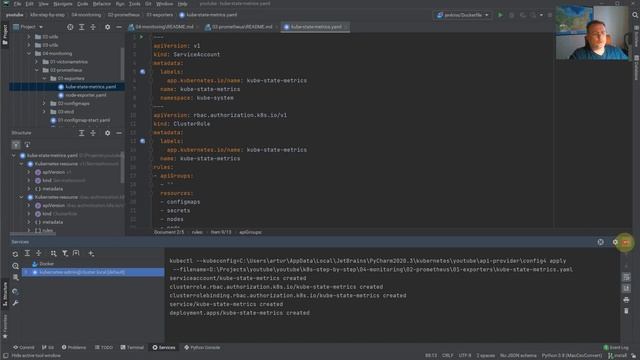
Task: Open the Python Console tool window
Action: click(202, 348)
